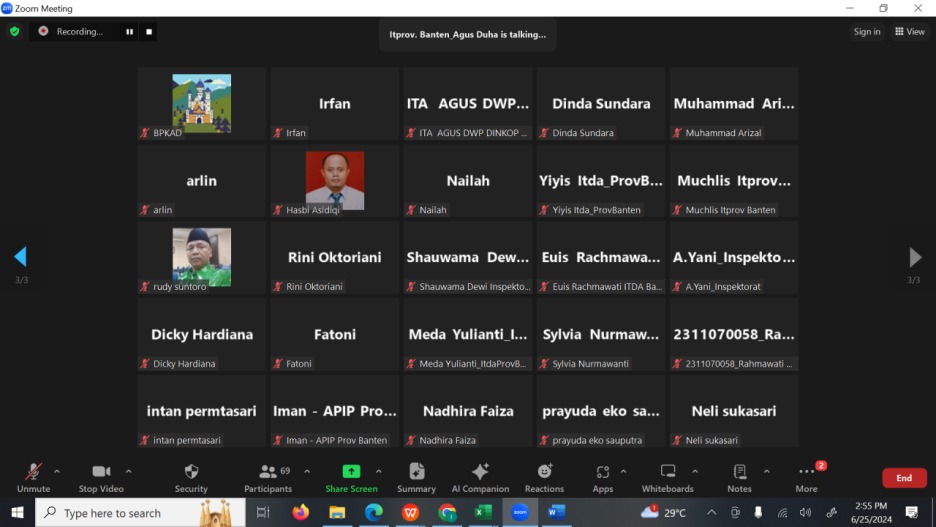Select Hasbi Asidiqi's video tile
The width and height of the screenshot is (936, 527).
(x=335, y=181)
